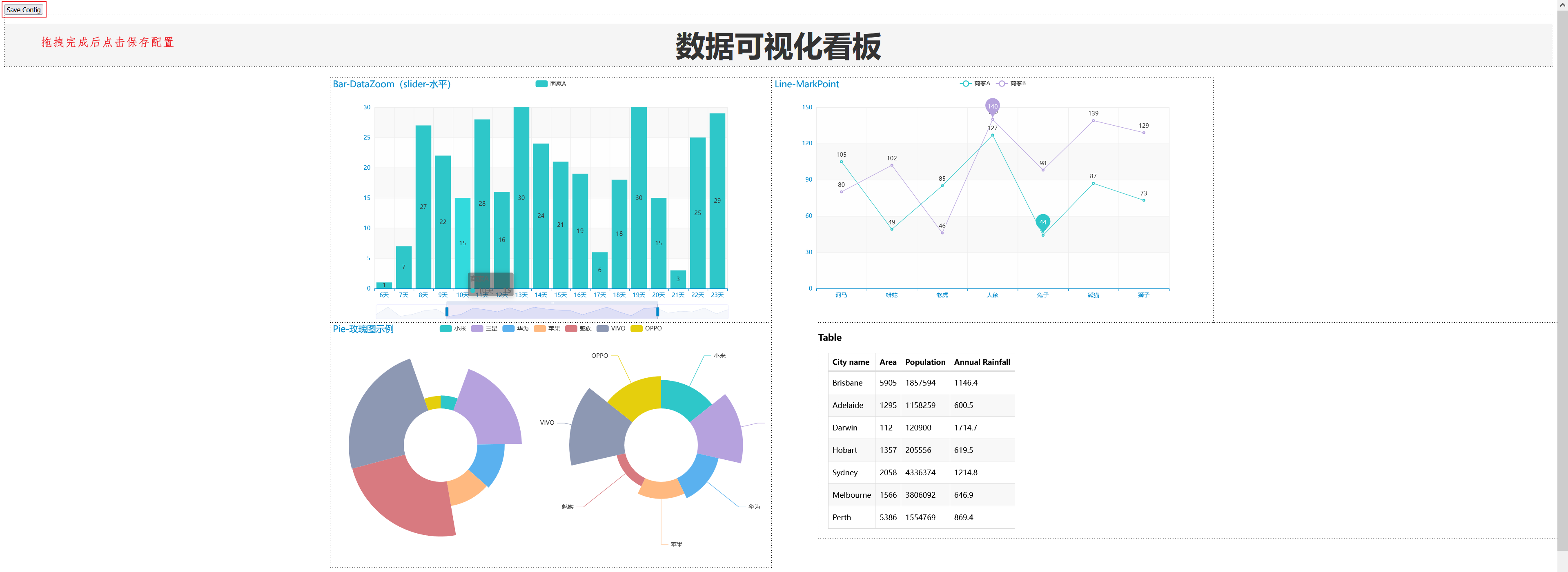Toggle 商家A legend in the bar chart
Viewport: 1568px width, 572px height.
[541, 84]
